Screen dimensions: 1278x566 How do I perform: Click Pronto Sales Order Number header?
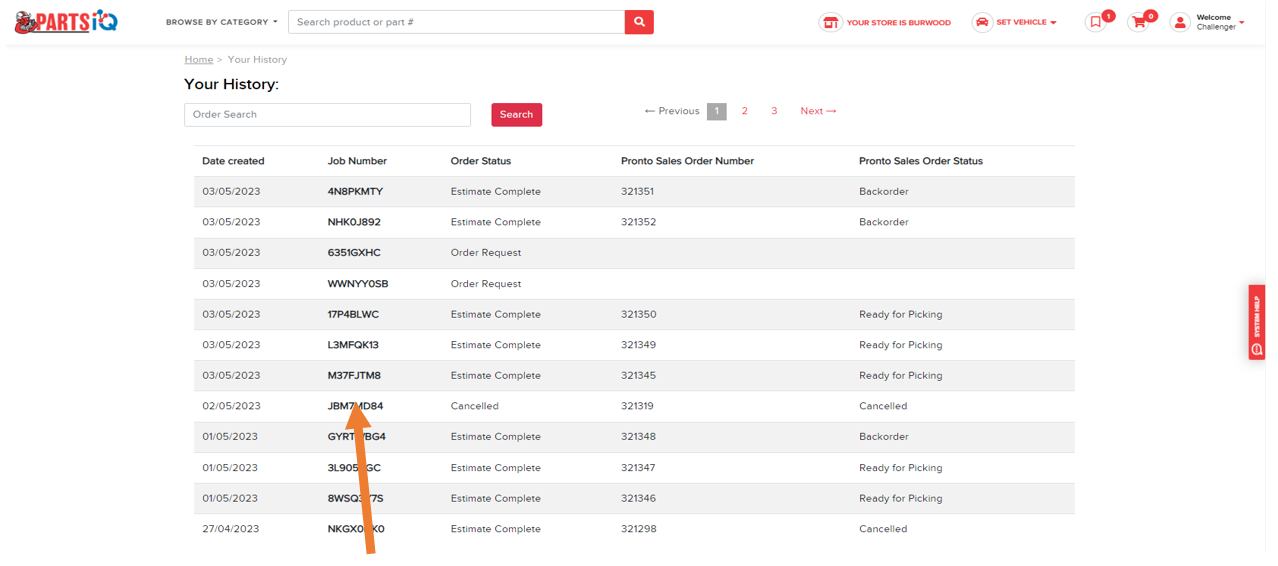click(687, 161)
